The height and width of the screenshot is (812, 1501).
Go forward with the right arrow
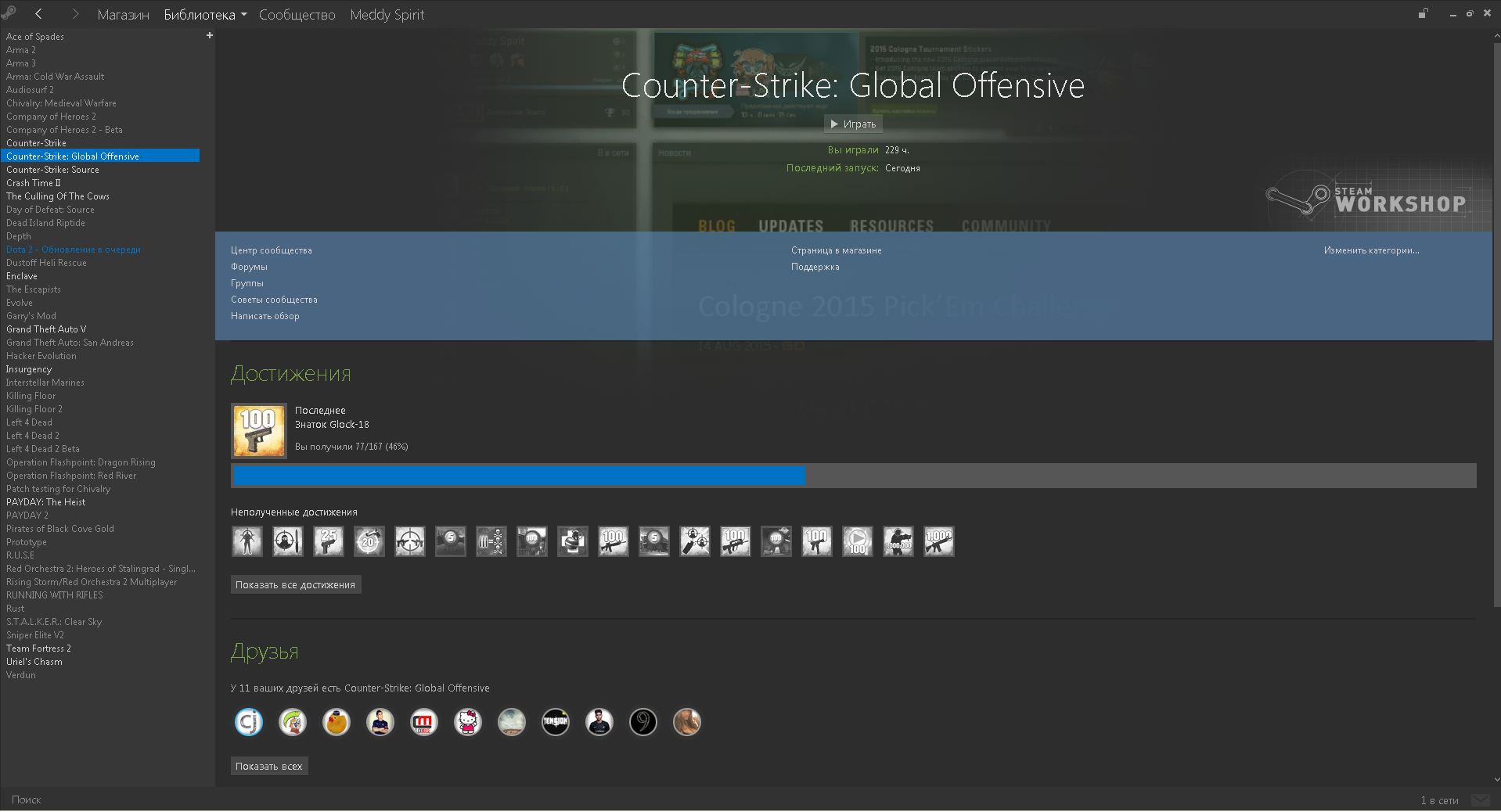[75, 13]
